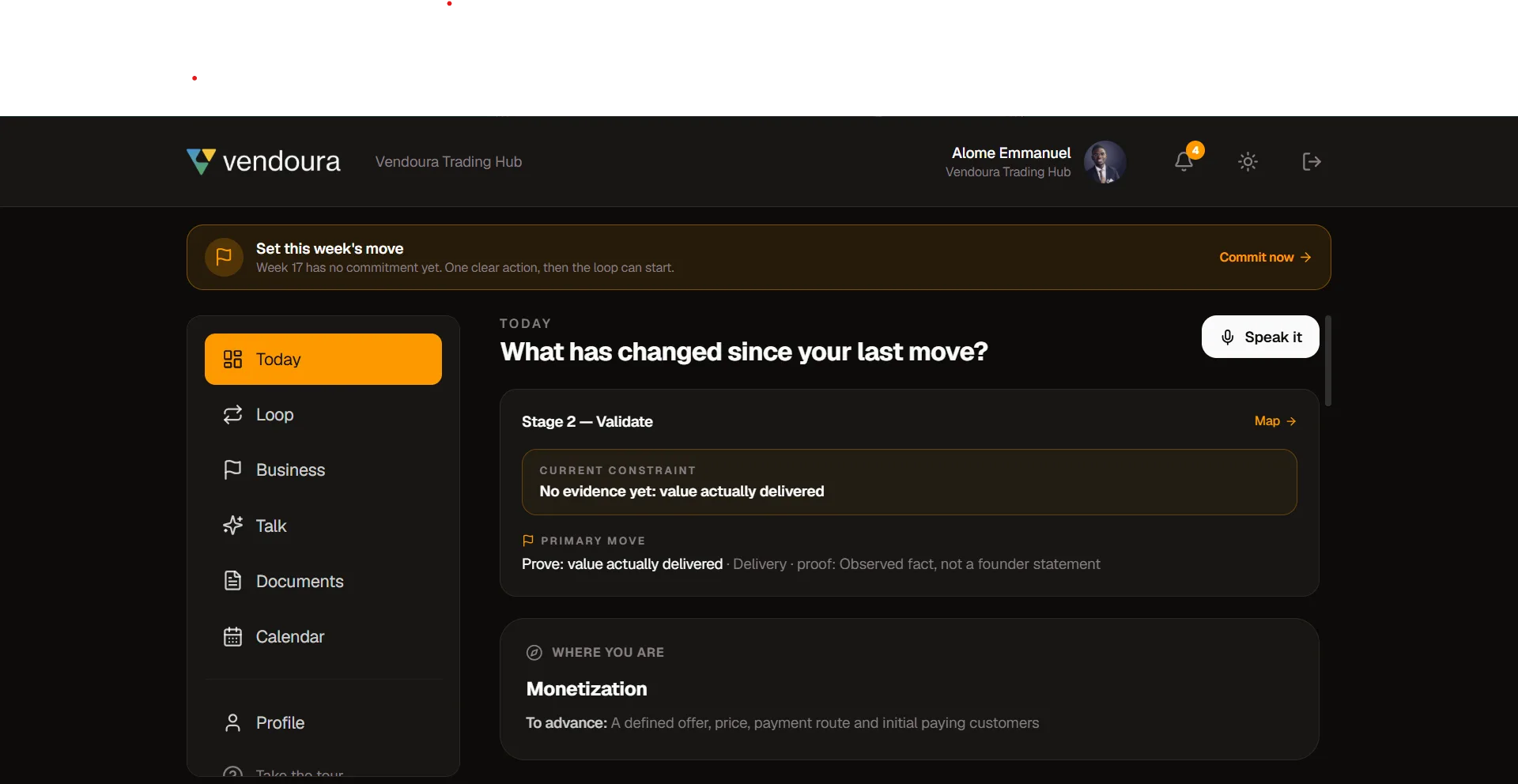Click the Talk sparkle icon
Screen dimensions: 1518x784
point(232,526)
